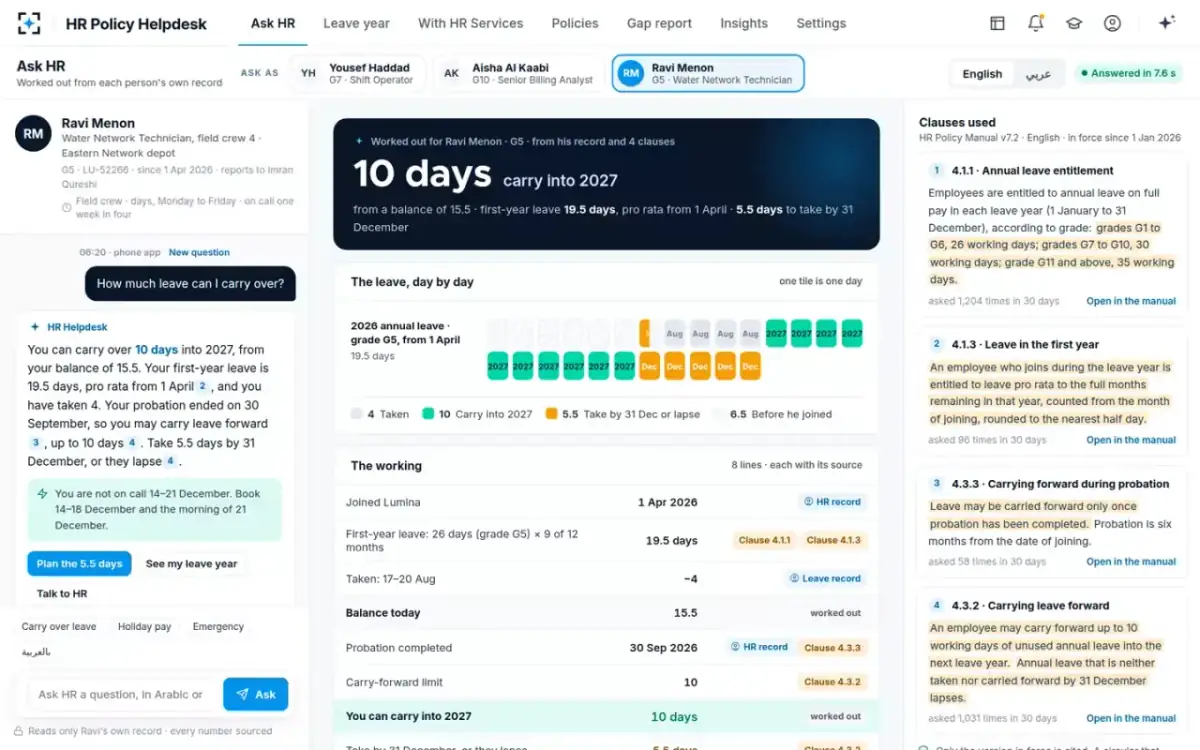The image size is (1200, 750).
Task: Open the user profile icon
Action: (1112, 23)
